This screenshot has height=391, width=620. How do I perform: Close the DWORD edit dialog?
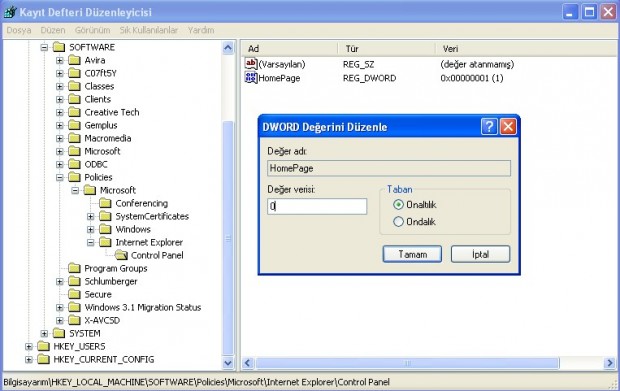click(x=508, y=127)
